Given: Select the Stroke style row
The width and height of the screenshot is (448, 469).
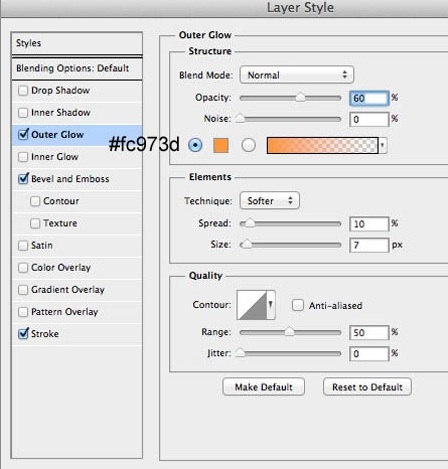Looking at the screenshot, I should (77, 334).
